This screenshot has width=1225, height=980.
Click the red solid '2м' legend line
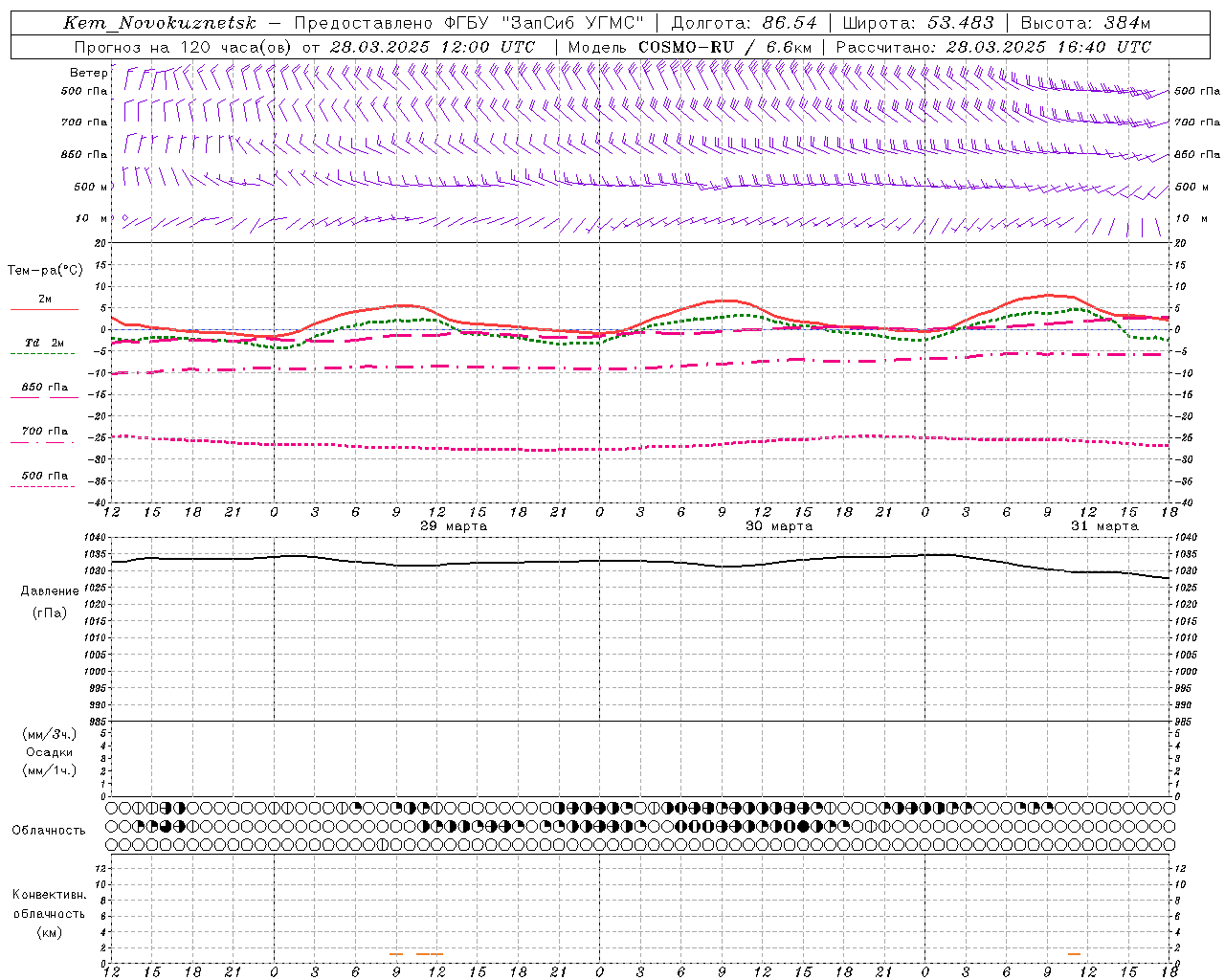[x=44, y=309]
